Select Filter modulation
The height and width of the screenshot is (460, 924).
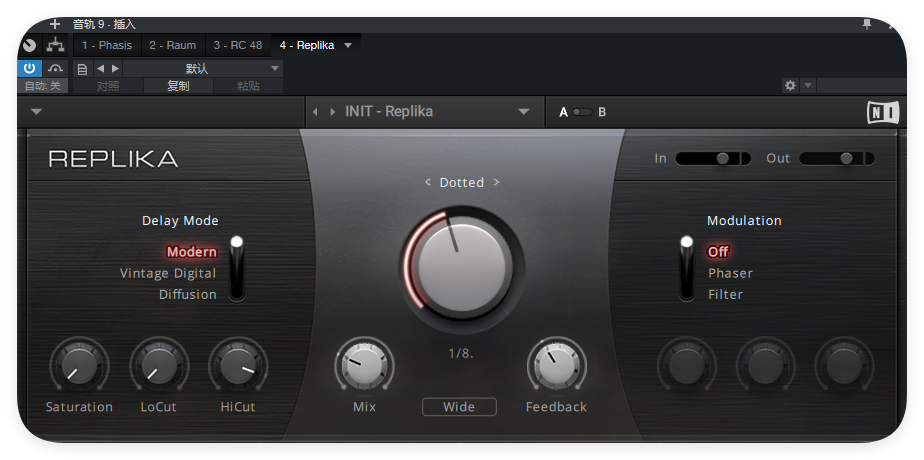[x=725, y=294]
